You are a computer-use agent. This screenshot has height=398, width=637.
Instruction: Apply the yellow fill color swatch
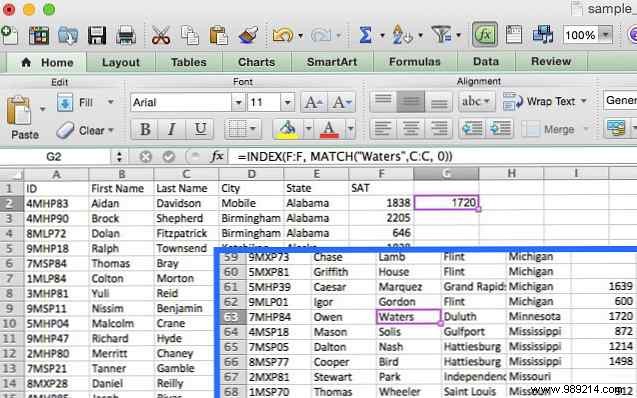pyautogui.click(x=287, y=130)
